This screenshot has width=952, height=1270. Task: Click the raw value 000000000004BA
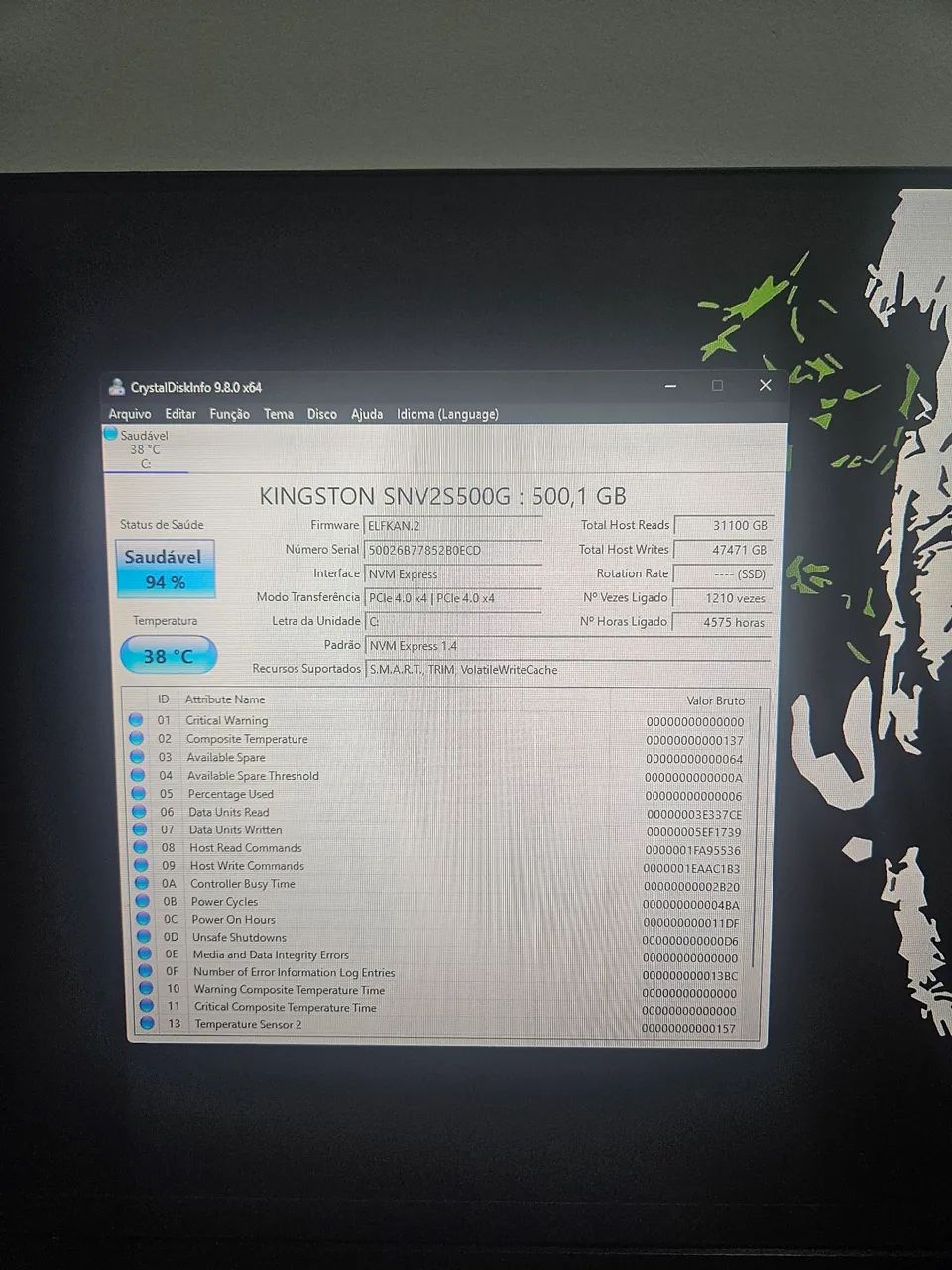point(690,905)
